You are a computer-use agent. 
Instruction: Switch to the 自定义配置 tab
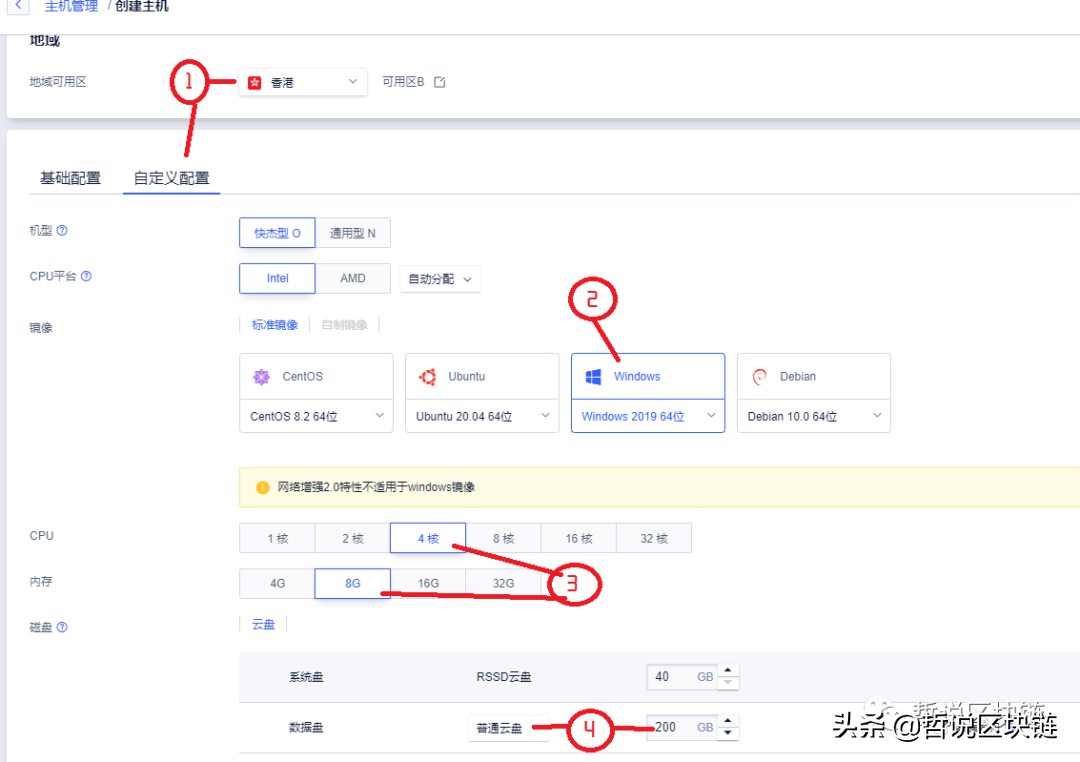click(x=172, y=178)
